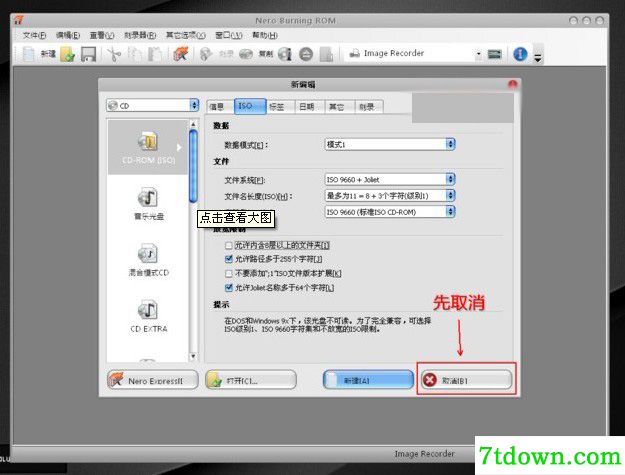Select the 音乐光盘 audio CD type
The height and width of the screenshot is (475, 625).
click(x=148, y=204)
